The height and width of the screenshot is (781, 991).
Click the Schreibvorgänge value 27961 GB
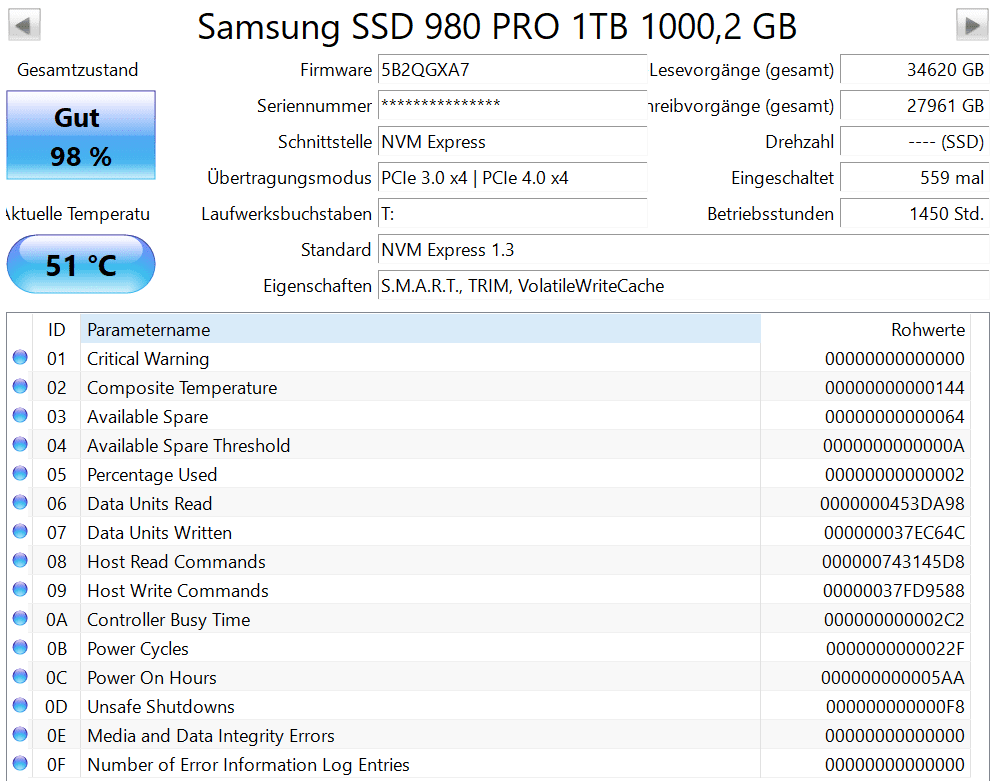[x=915, y=106]
